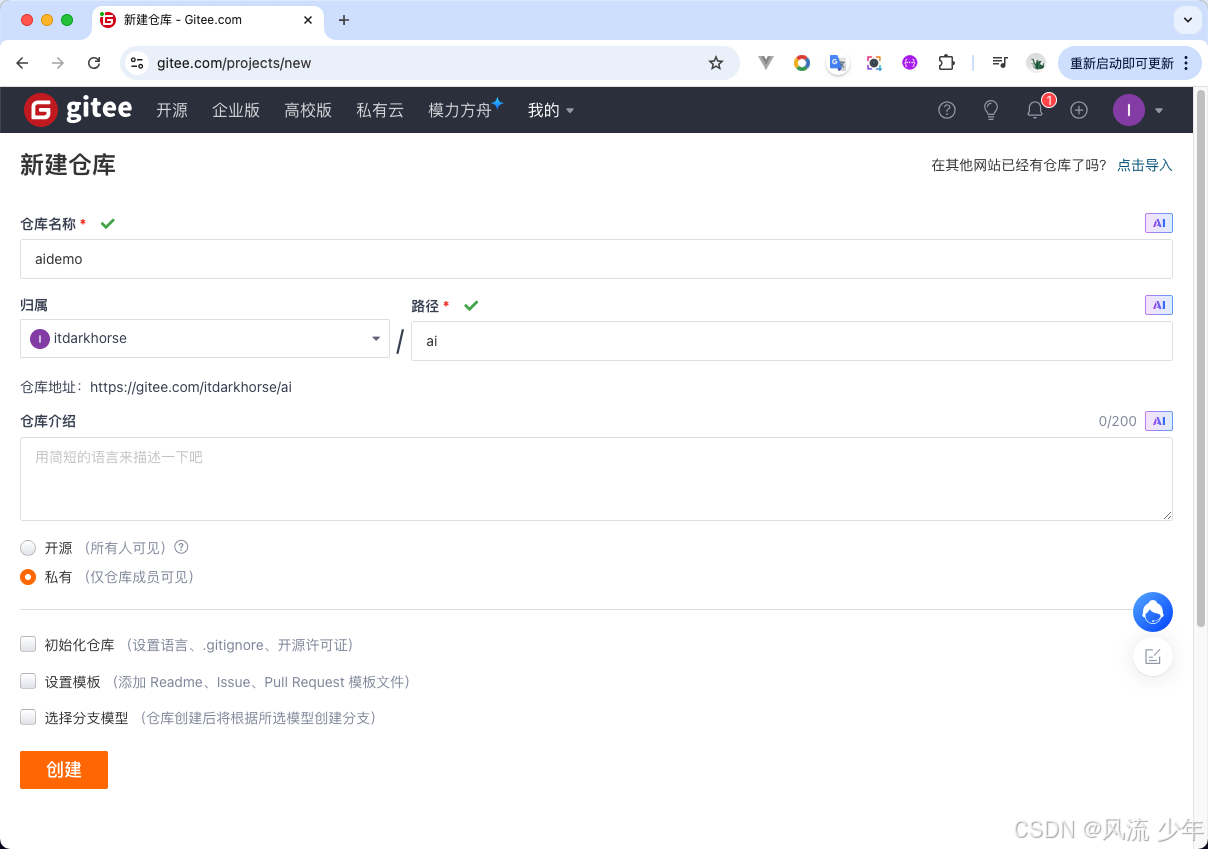
Task: Click the page vertical scrollbar
Action: pos(1201,360)
